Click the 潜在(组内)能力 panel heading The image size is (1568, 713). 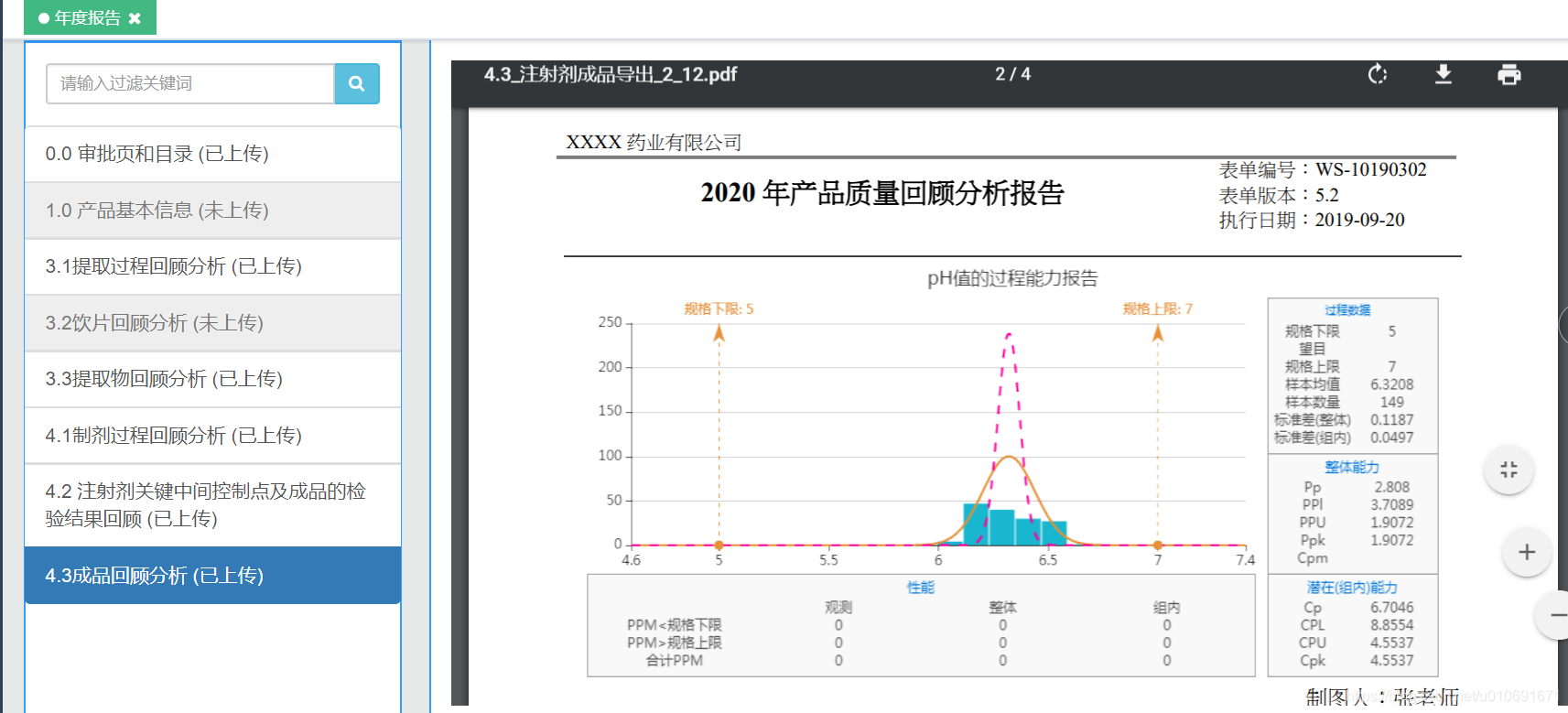1351,588
